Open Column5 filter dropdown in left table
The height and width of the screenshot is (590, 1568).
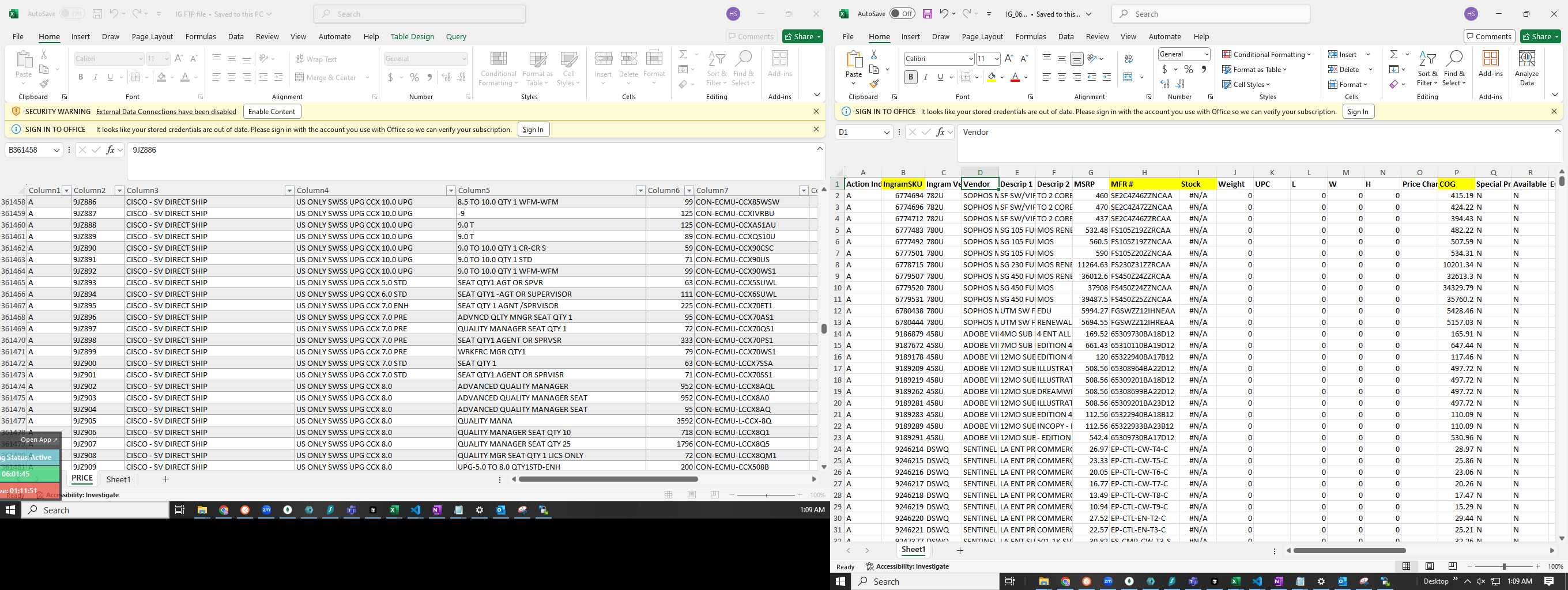[x=640, y=191]
